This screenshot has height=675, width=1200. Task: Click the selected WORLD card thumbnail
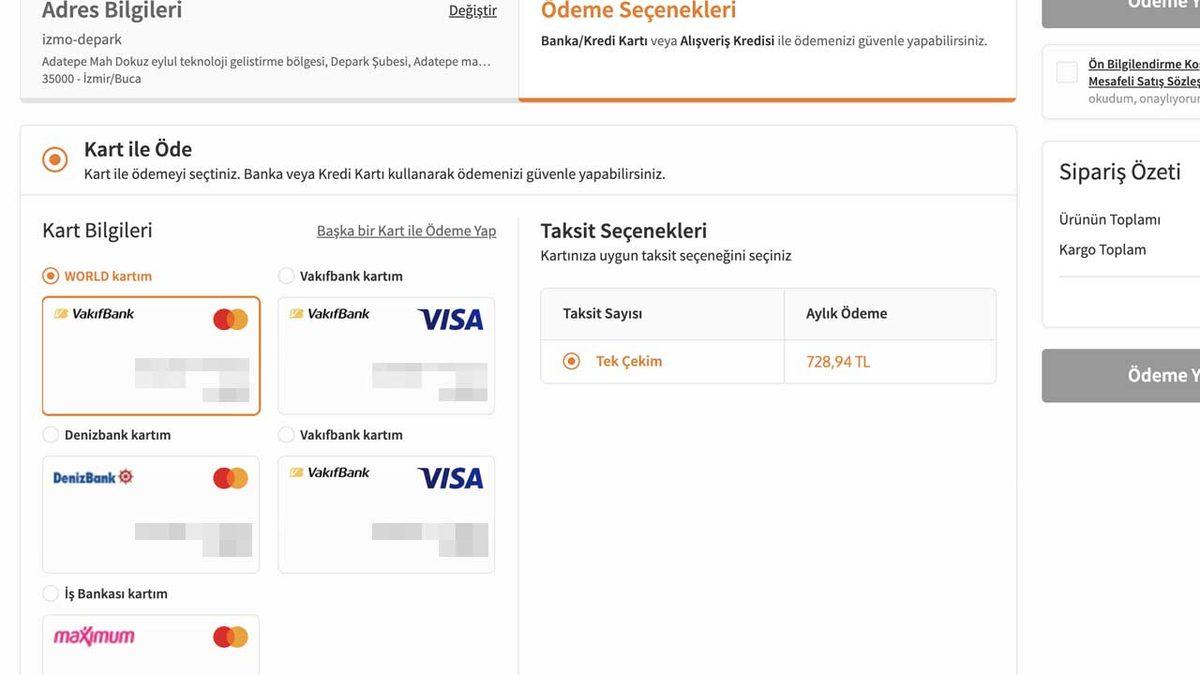coord(150,355)
